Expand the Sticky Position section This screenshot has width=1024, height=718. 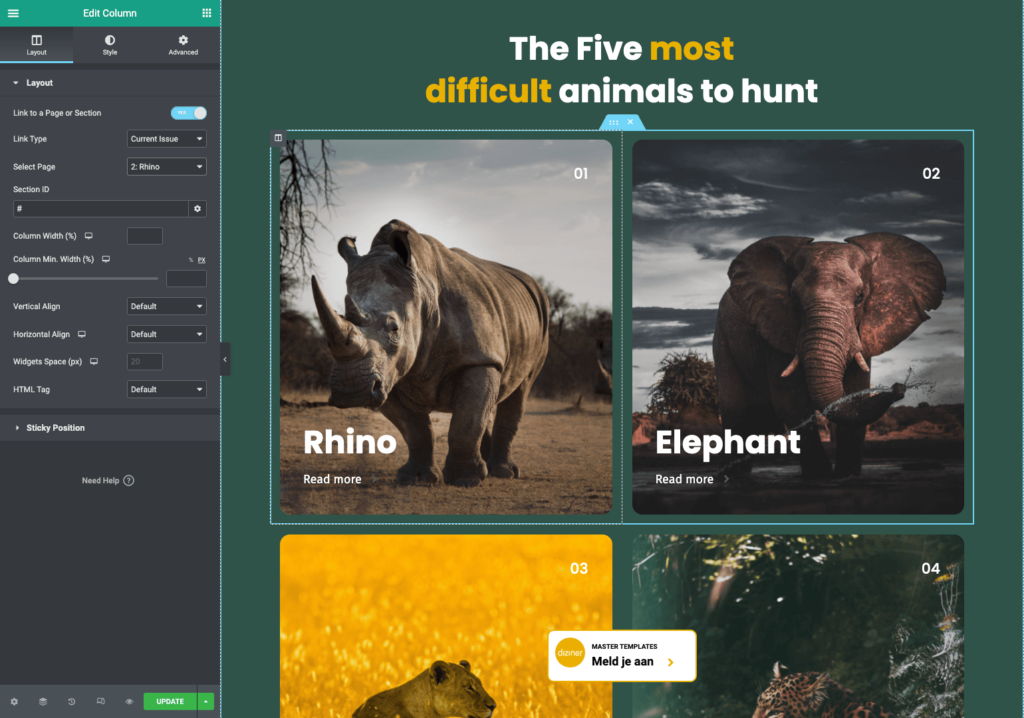pyautogui.click(x=55, y=428)
